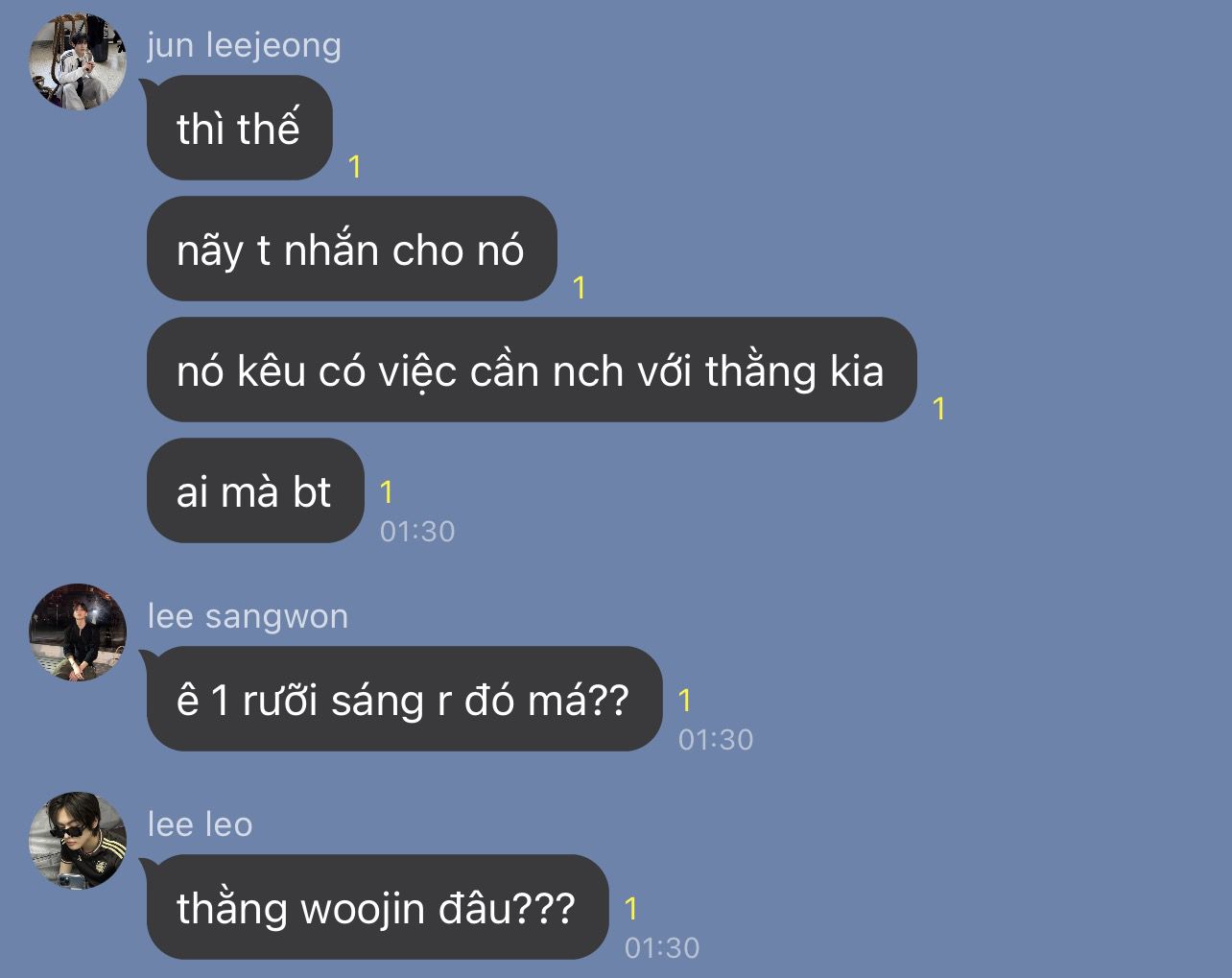Tap lee sangwon's avatar photo

[78, 632]
